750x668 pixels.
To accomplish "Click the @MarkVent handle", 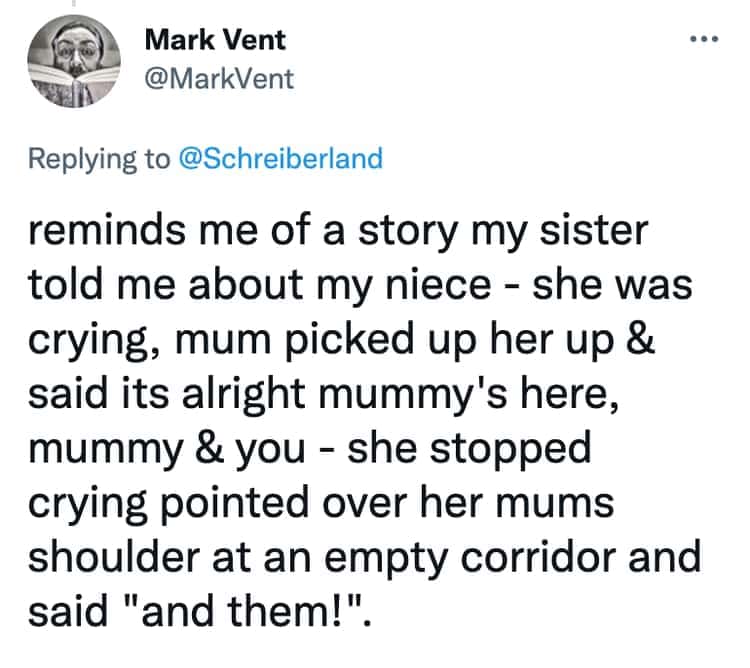I will pos(220,80).
